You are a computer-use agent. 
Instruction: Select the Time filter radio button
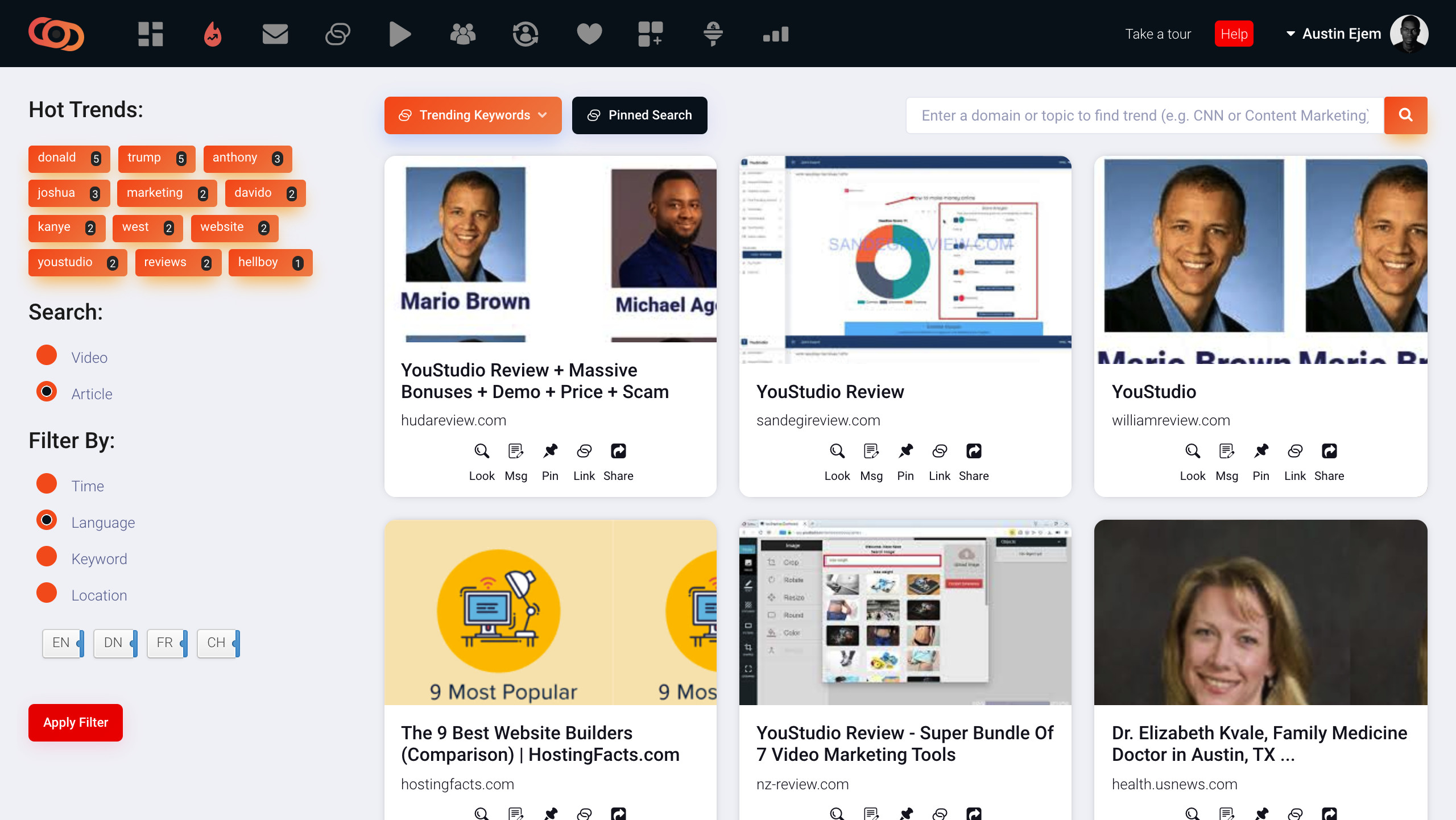[47, 484]
